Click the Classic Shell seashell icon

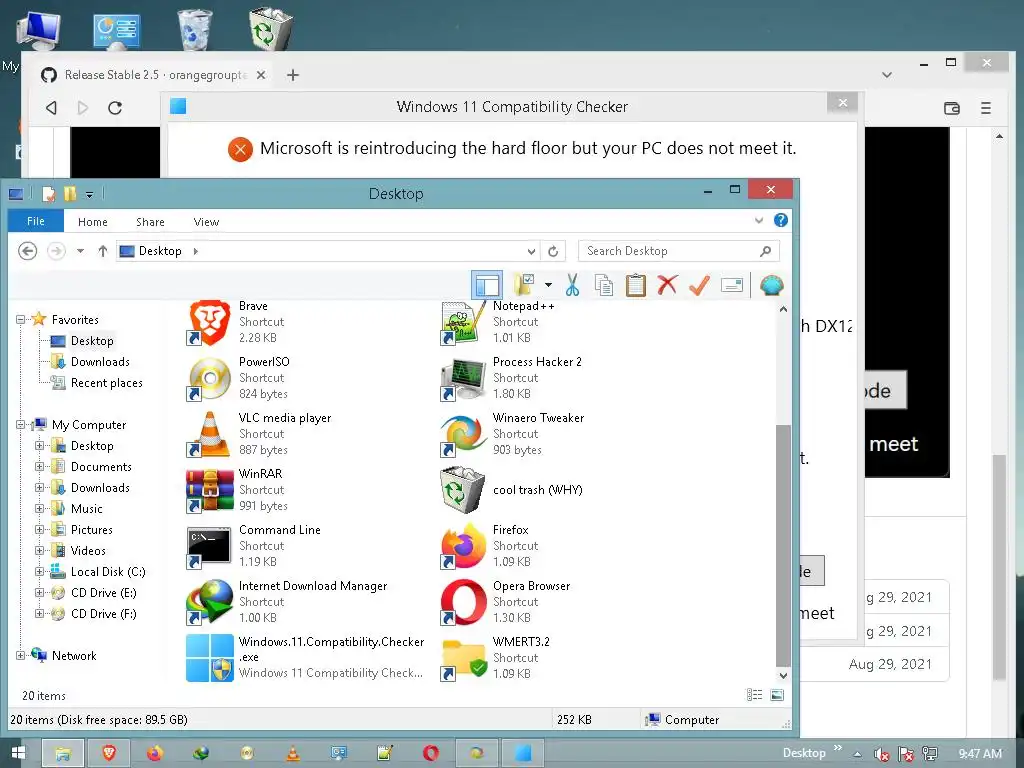[772, 285]
